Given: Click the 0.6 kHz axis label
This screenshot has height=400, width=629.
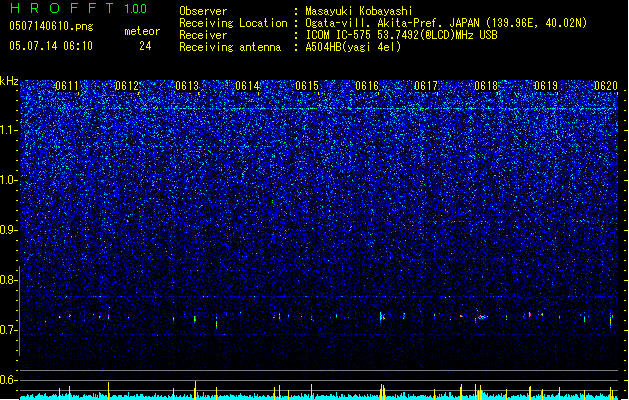Looking at the screenshot, I should [9, 380].
